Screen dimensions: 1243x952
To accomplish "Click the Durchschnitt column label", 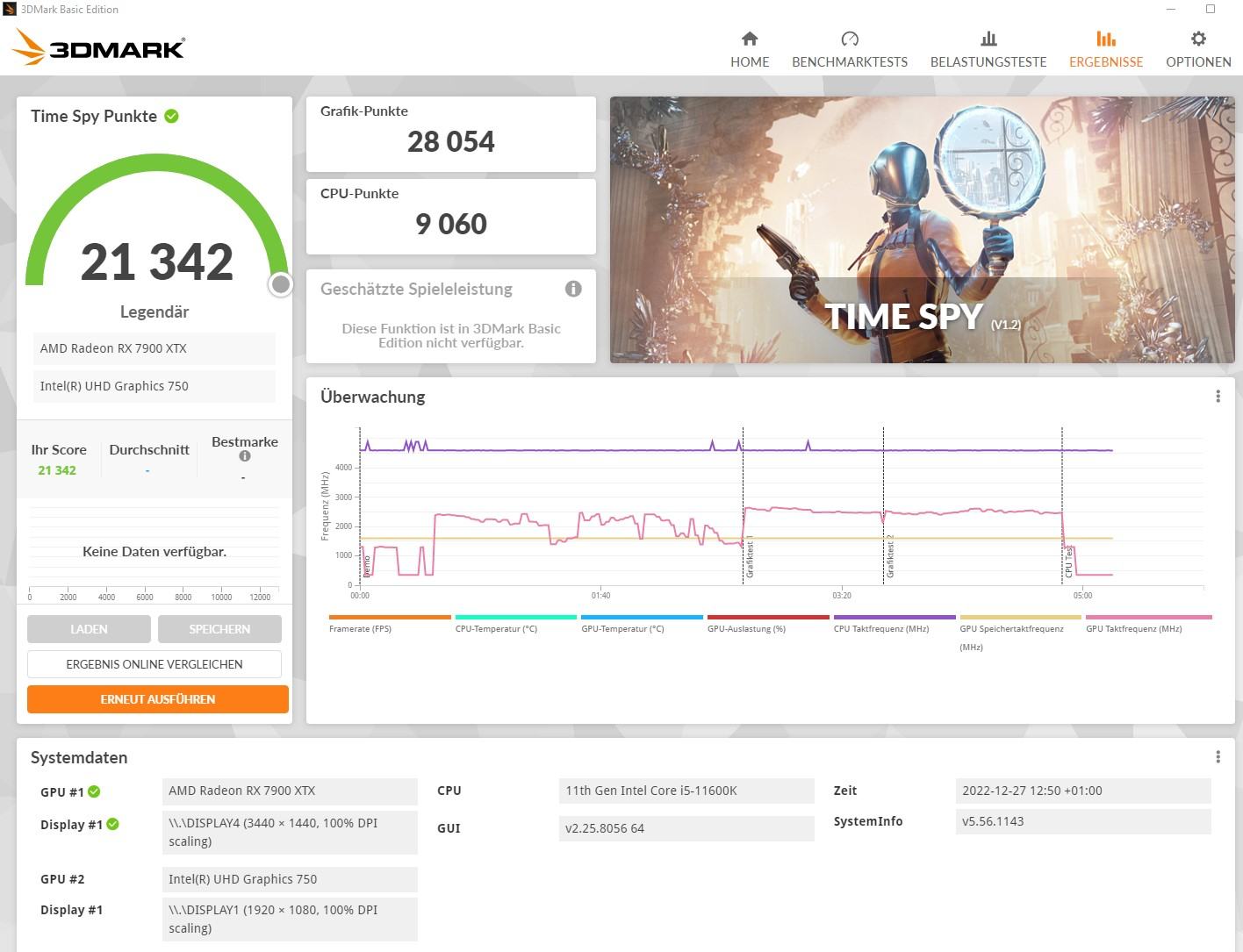I will [149, 449].
